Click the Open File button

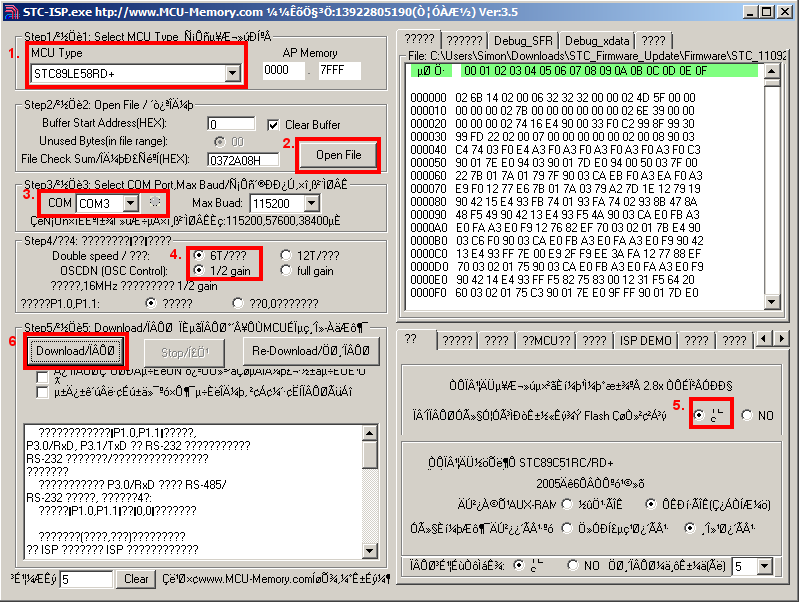pos(338,155)
